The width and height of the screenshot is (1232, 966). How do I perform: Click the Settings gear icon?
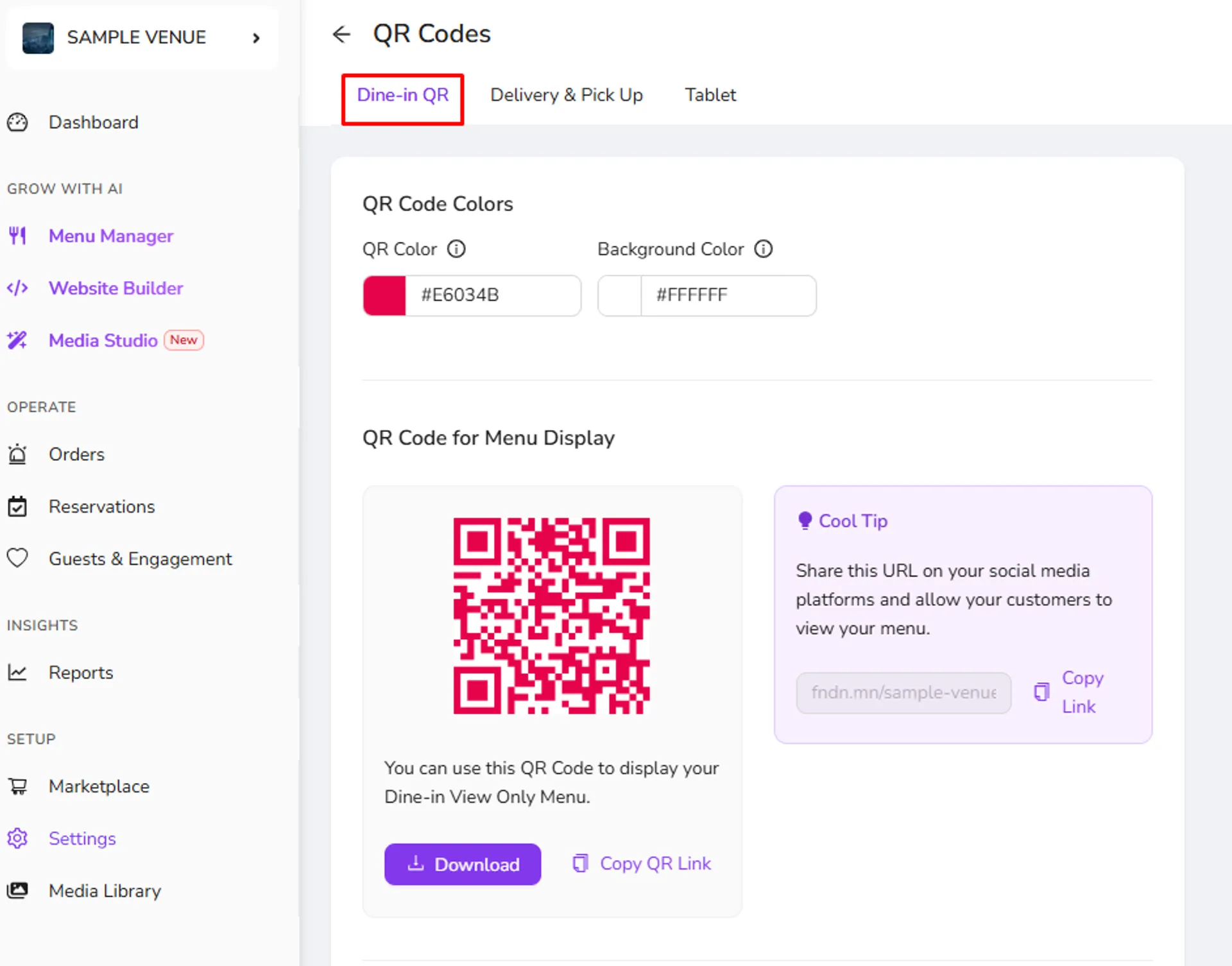point(17,838)
